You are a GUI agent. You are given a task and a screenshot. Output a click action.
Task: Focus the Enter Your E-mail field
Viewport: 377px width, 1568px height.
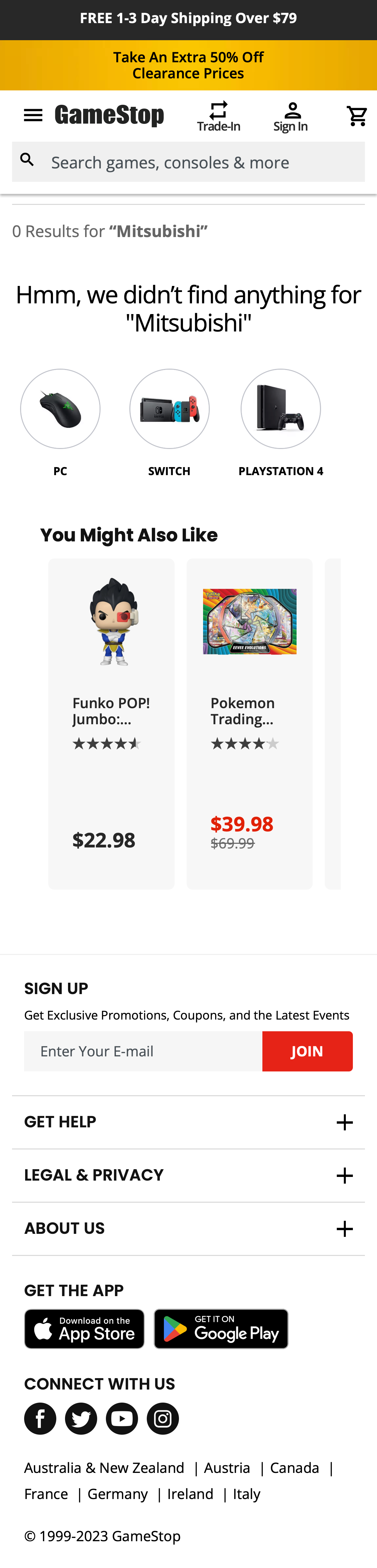[x=143, y=1051]
